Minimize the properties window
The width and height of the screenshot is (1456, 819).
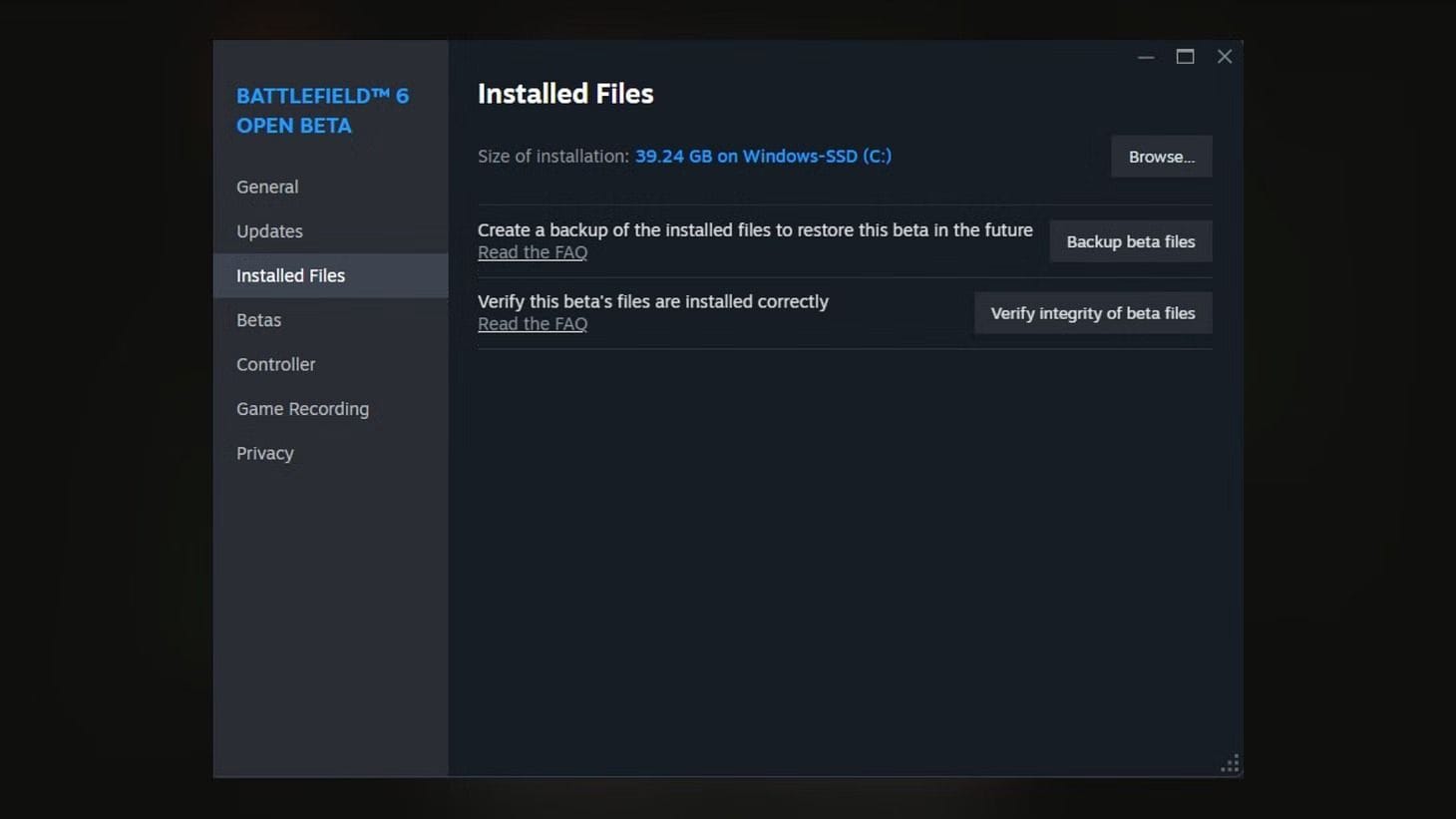[x=1145, y=57]
